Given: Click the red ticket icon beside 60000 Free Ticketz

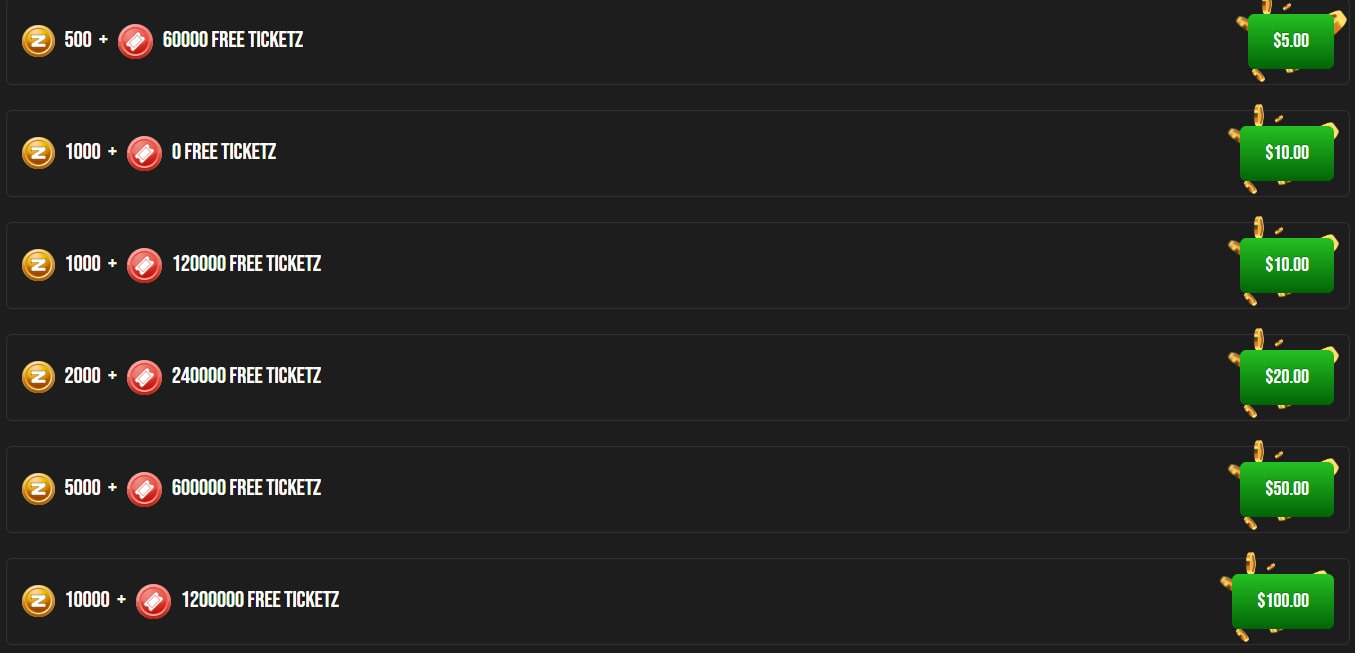Looking at the screenshot, I should pyautogui.click(x=135, y=41).
